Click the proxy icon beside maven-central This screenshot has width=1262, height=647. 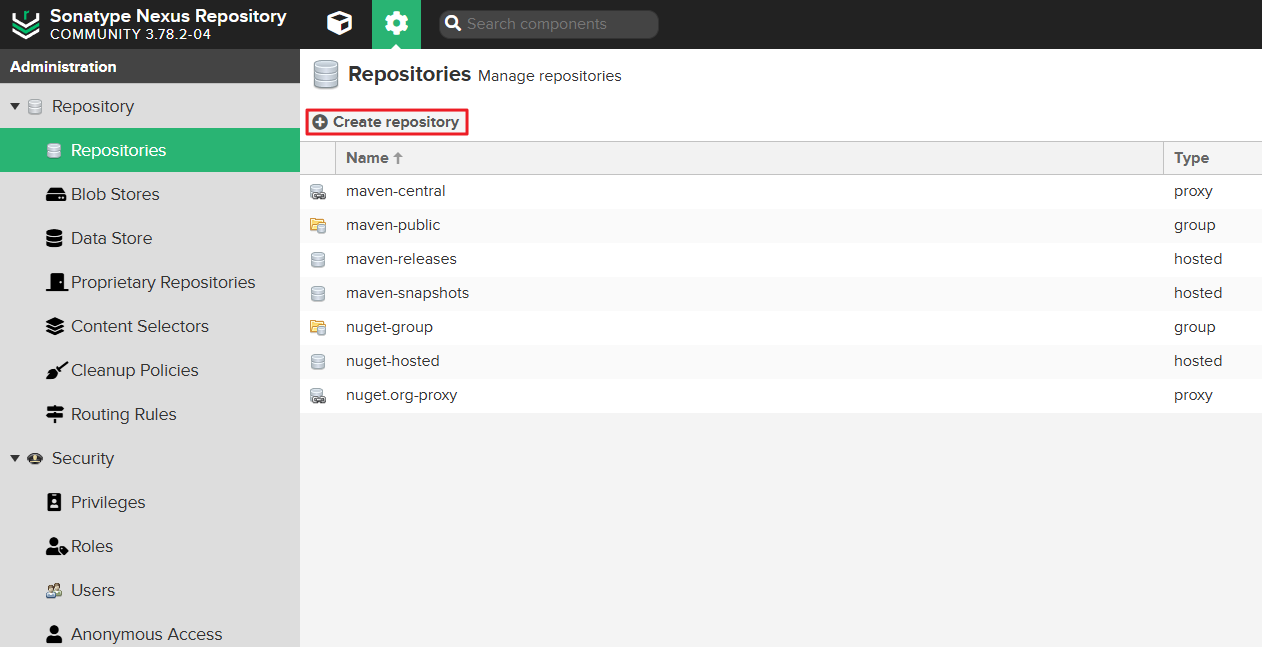tap(318, 191)
